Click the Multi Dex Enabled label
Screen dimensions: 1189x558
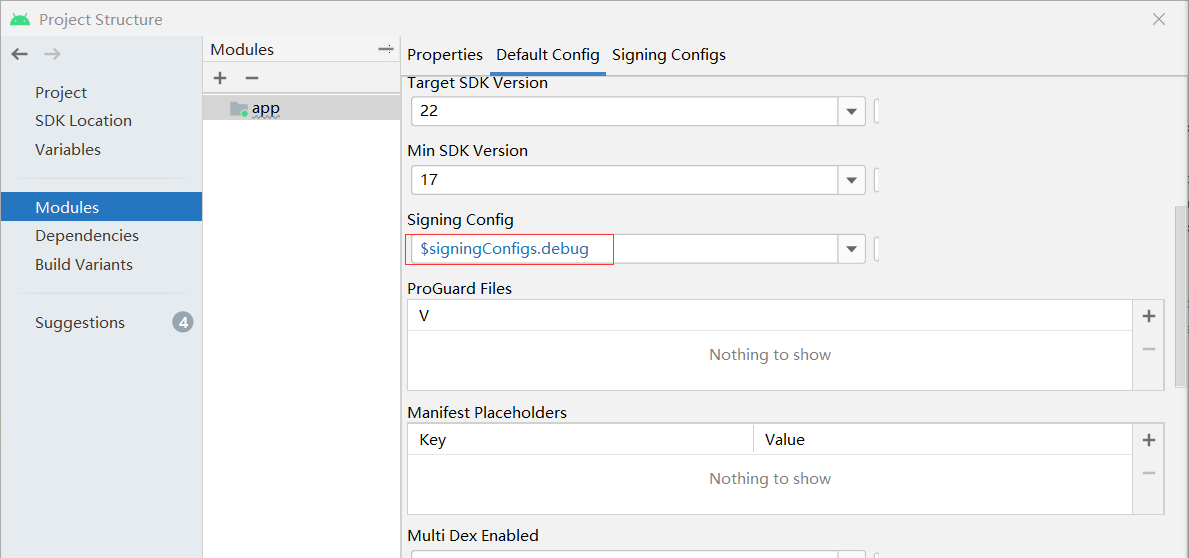(473, 535)
